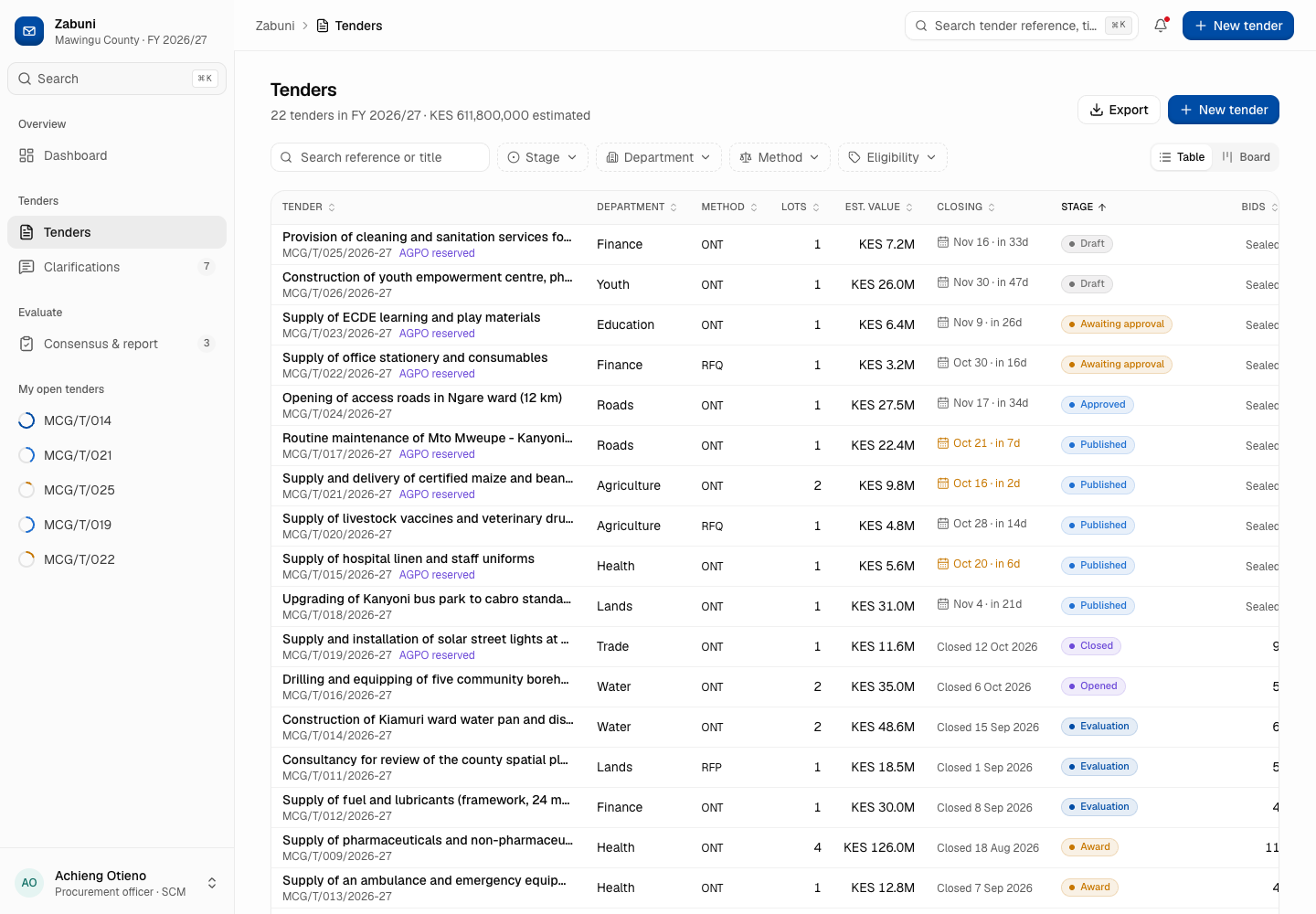
Task: Expand the Stage filter dropdown
Action: (x=543, y=157)
